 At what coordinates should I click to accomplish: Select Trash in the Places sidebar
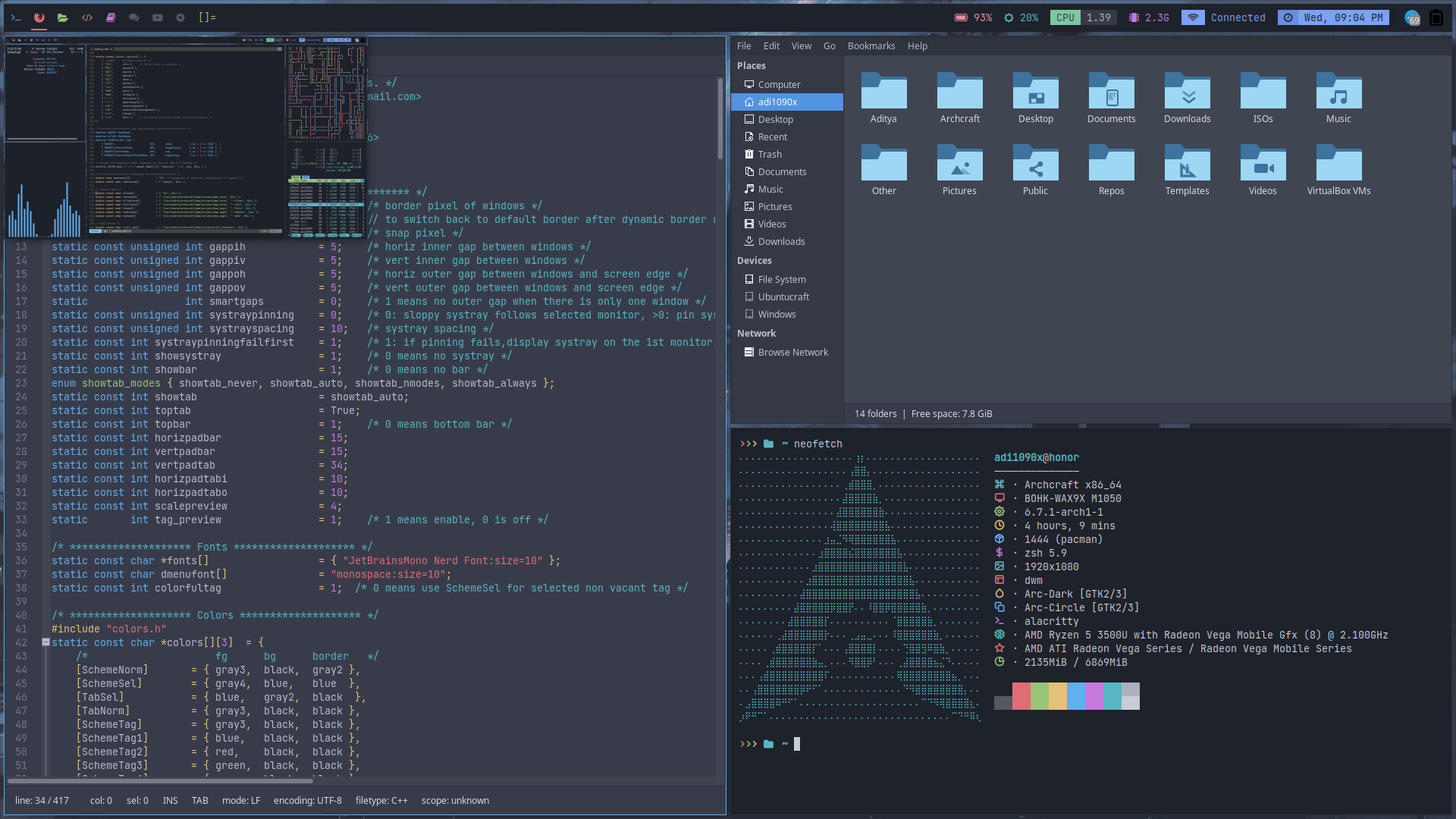pyautogui.click(x=770, y=155)
